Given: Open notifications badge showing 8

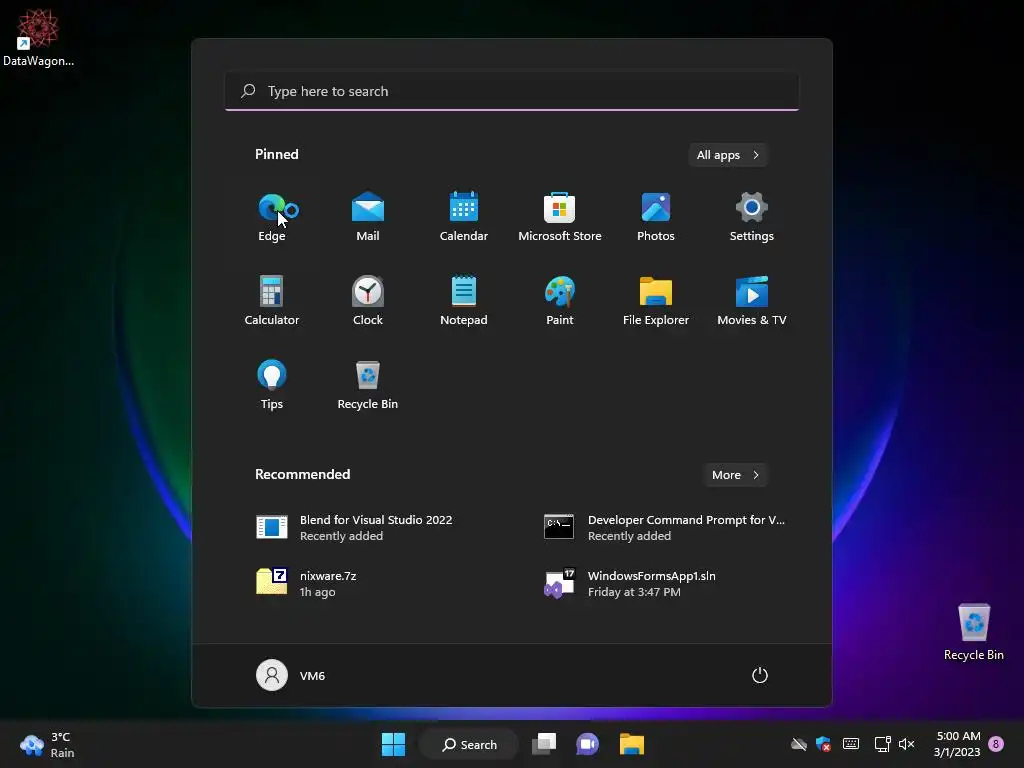Looking at the screenshot, I should coord(996,744).
